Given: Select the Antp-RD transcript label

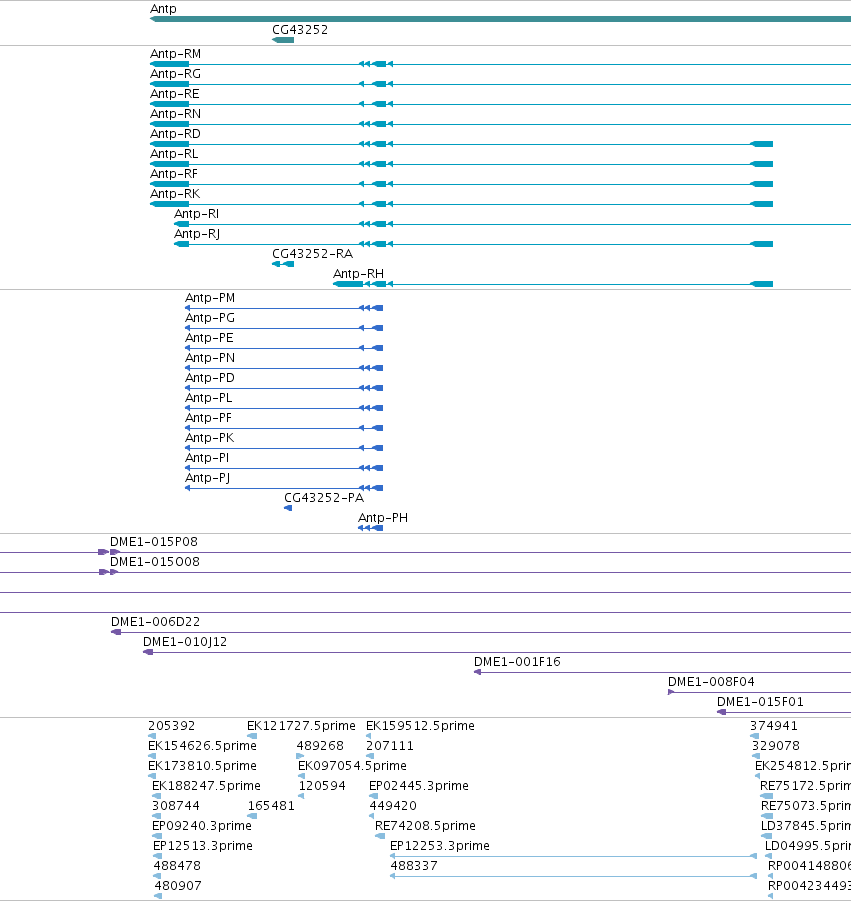Looking at the screenshot, I should (175, 134).
